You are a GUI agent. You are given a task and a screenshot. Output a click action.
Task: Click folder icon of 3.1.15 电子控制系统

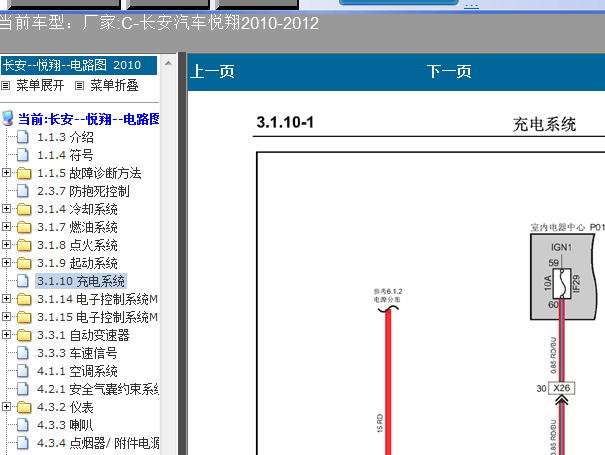click(24, 317)
